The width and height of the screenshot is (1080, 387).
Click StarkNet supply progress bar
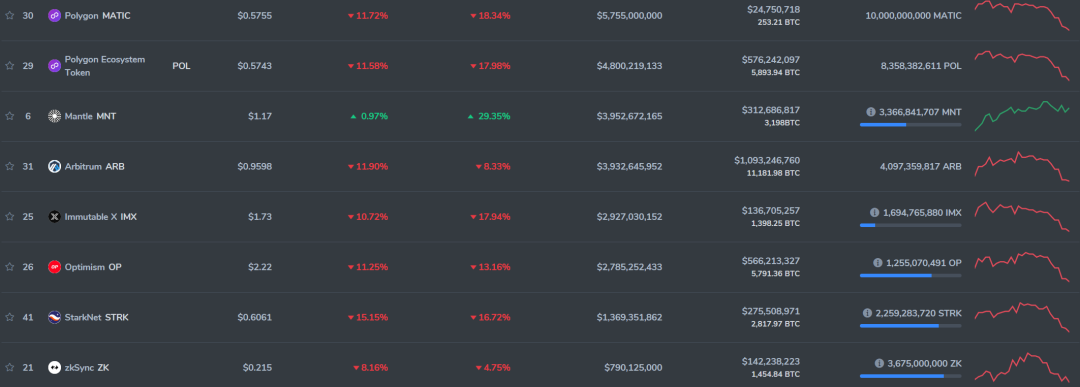[910, 326]
